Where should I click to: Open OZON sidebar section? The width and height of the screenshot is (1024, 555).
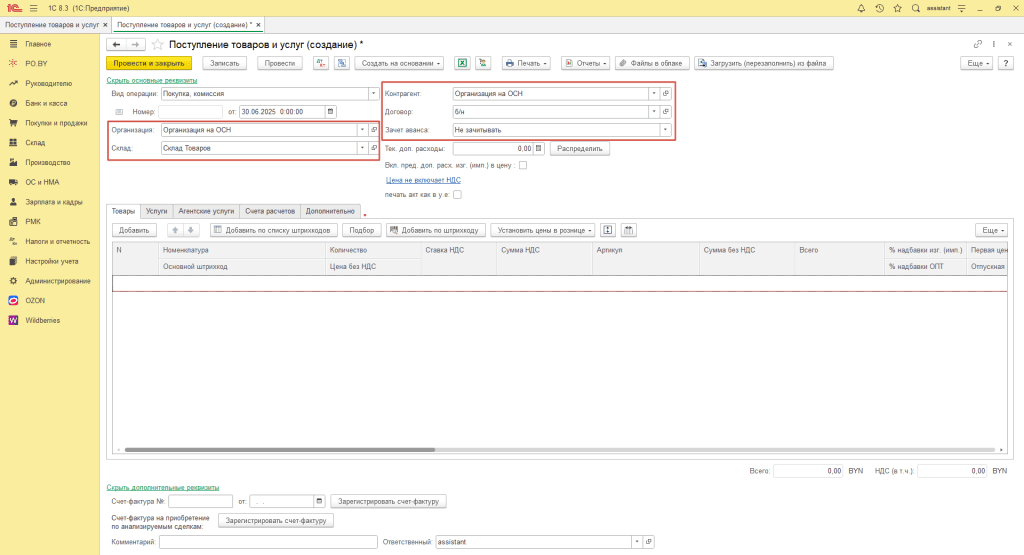click(x=35, y=301)
